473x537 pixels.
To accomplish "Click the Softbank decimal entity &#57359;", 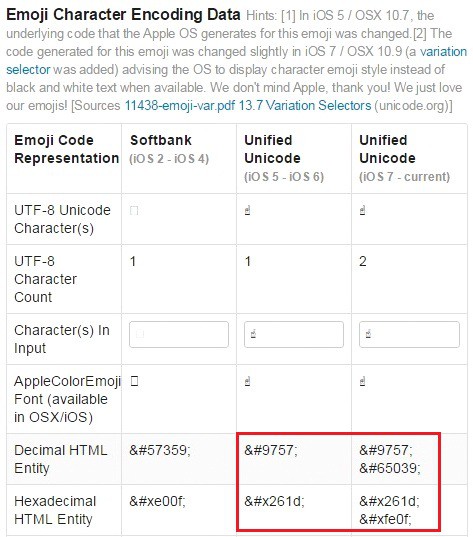I will [x=160, y=450].
